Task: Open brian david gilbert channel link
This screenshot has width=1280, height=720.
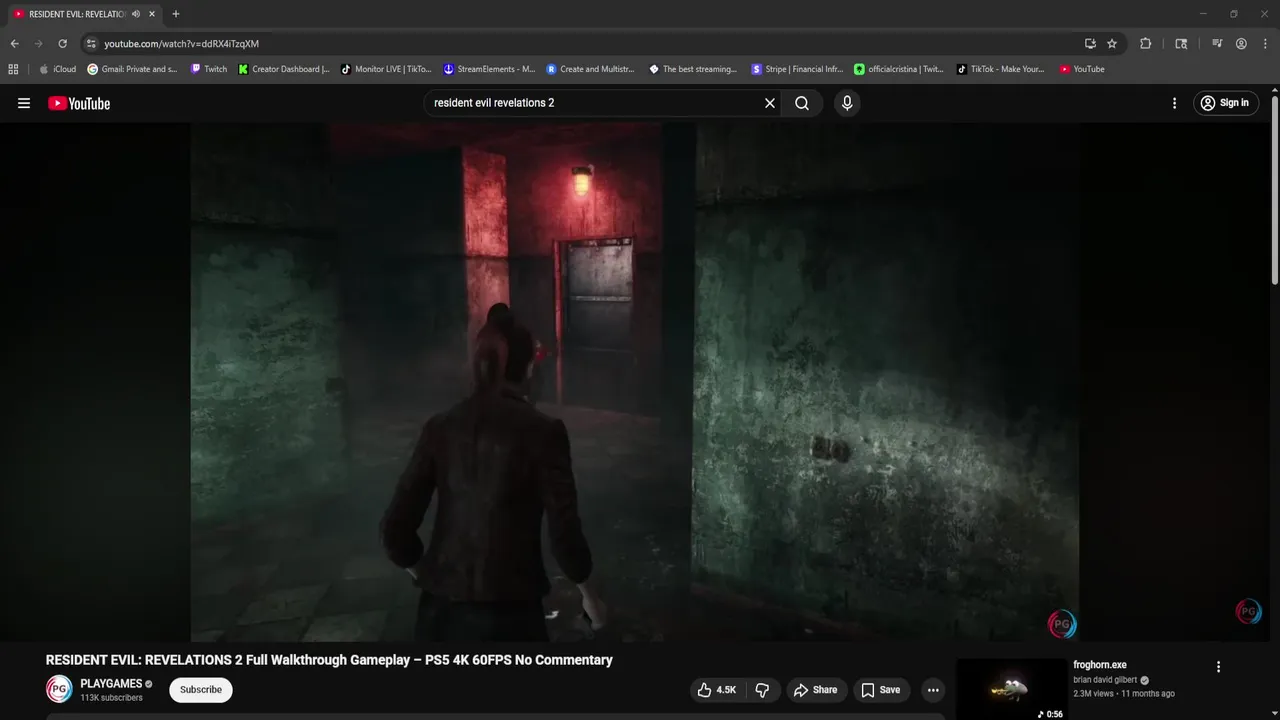Action: click(1105, 680)
